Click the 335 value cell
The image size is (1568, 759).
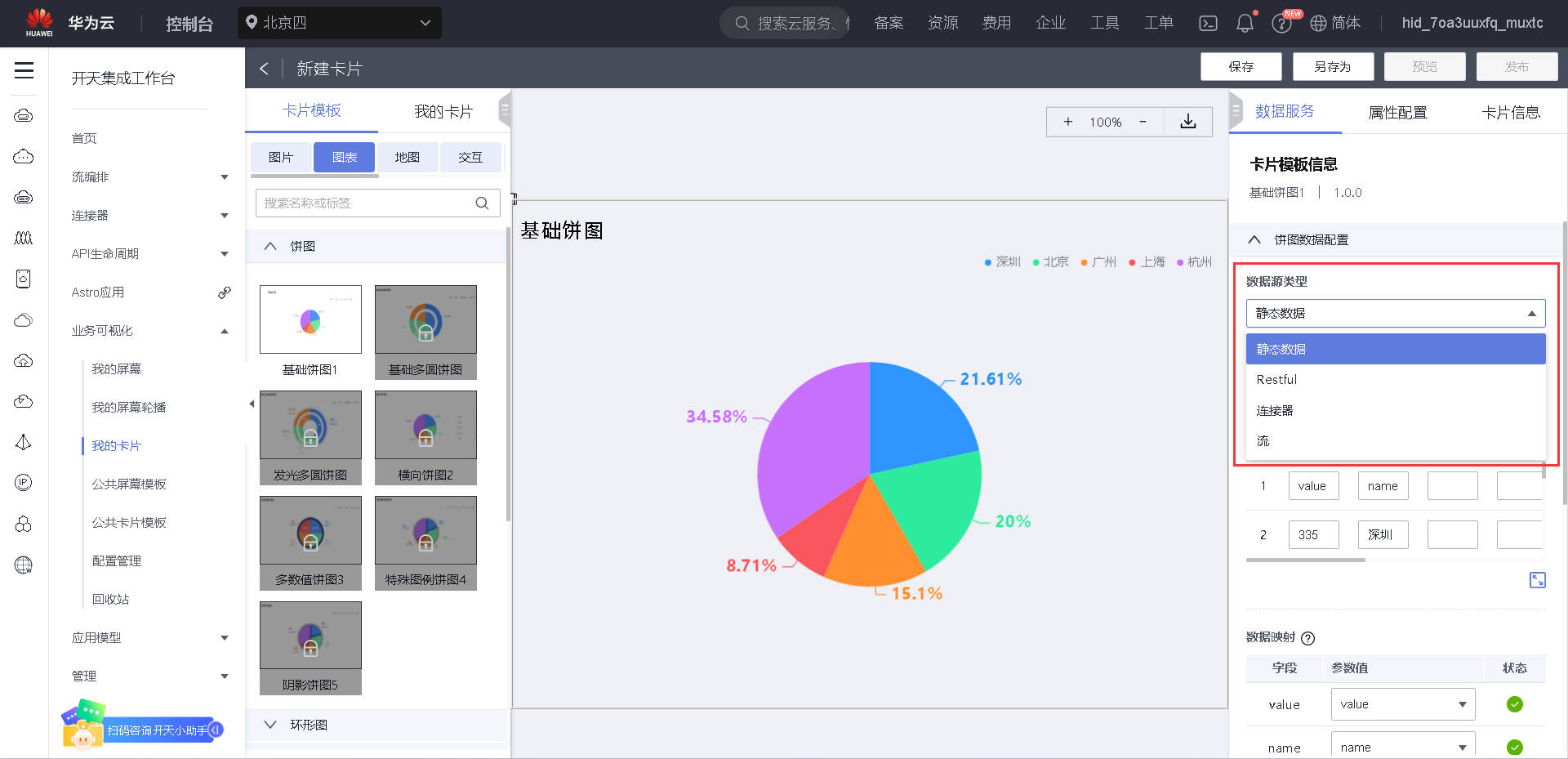(1314, 535)
